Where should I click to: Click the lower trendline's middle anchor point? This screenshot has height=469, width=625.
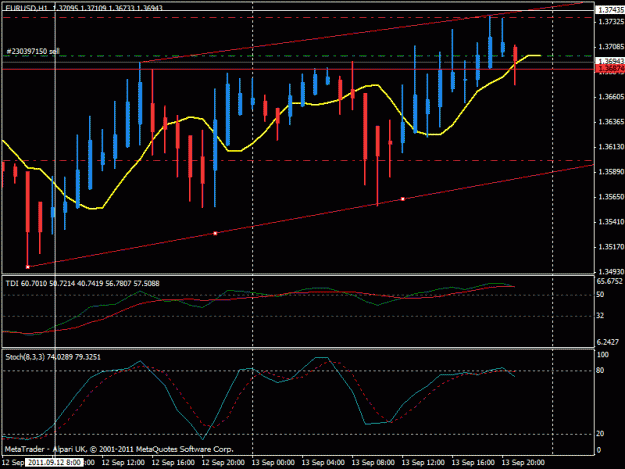coord(215,233)
